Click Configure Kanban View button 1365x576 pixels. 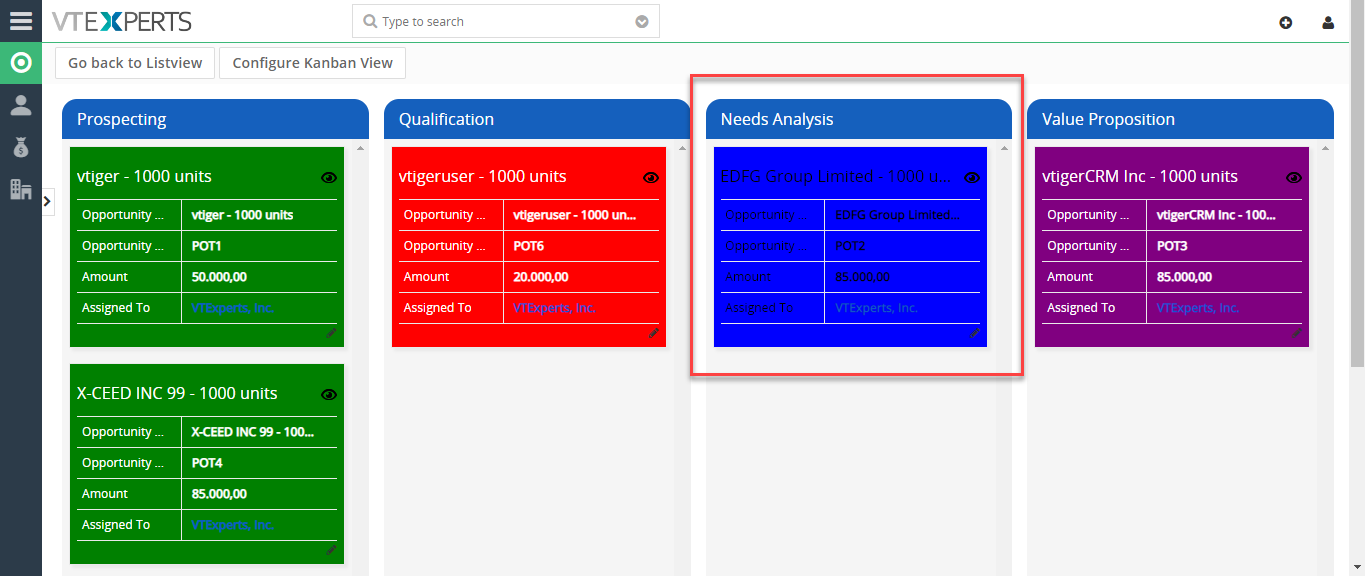click(x=312, y=63)
